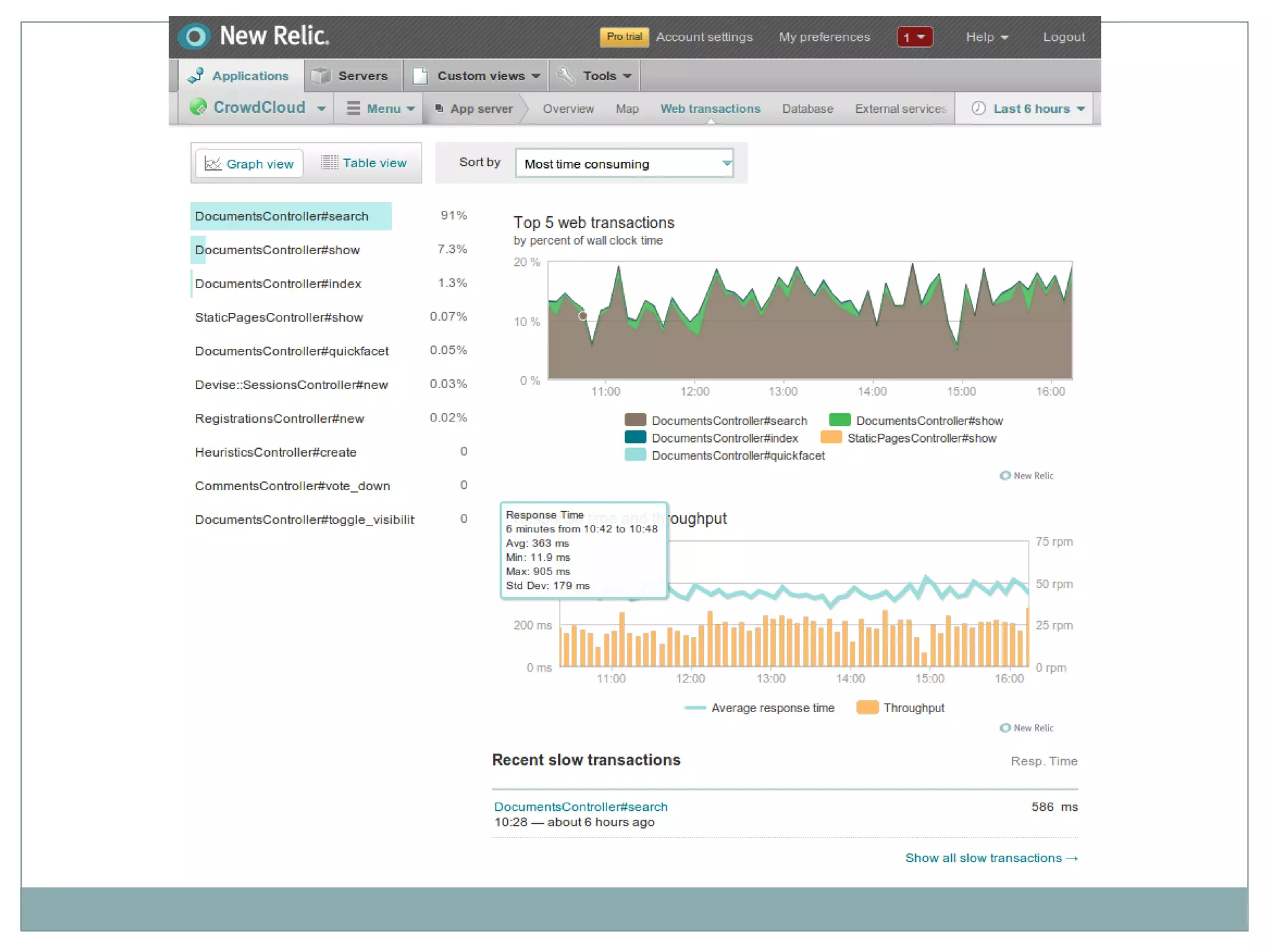The image size is (1270, 952).
Task: Click the Menu hamburger icon
Action: click(x=353, y=108)
